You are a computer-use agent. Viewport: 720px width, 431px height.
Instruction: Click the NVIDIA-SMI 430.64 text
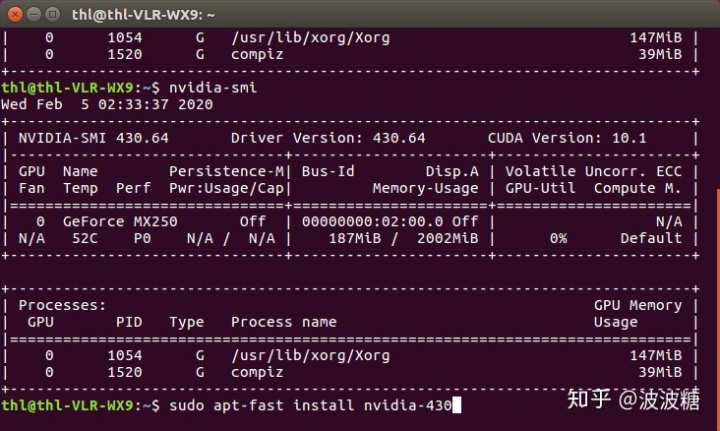[94, 138]
